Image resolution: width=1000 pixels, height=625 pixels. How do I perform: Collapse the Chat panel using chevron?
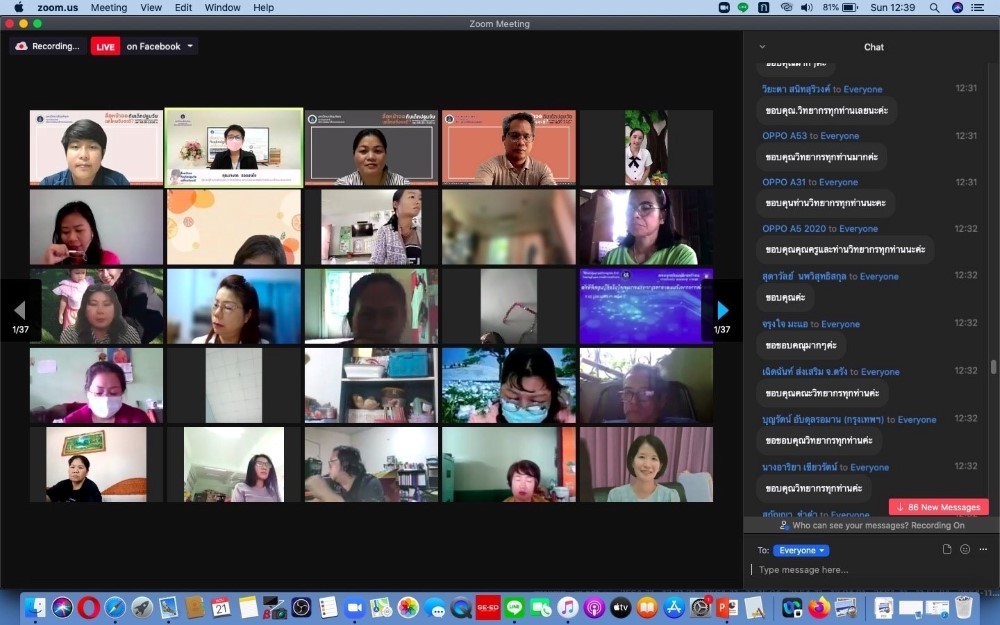click(762, 46)
